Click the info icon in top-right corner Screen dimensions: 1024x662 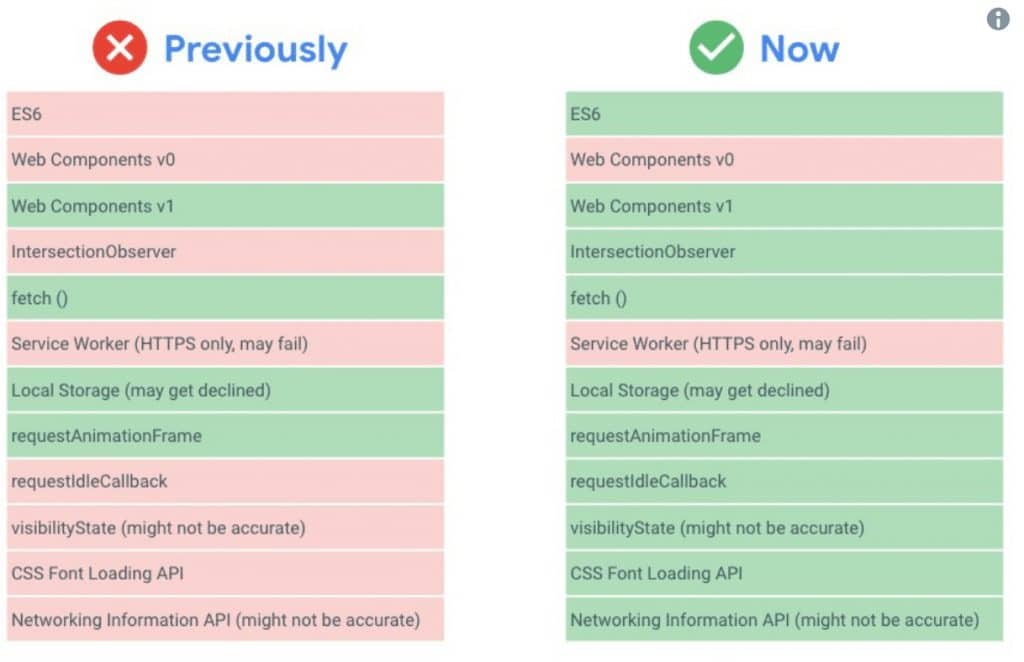click(997, 19)
